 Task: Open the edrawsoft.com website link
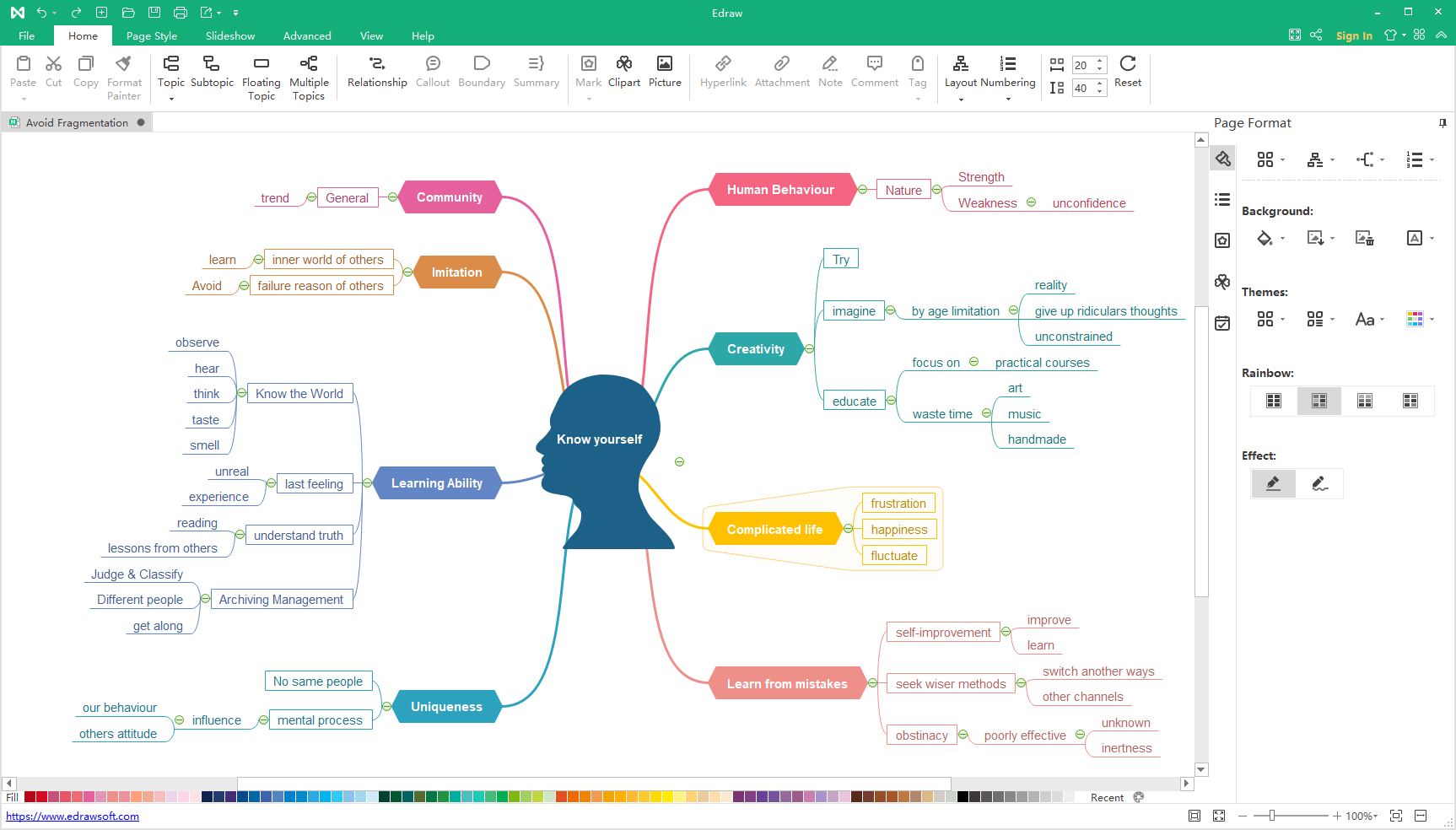73,817
